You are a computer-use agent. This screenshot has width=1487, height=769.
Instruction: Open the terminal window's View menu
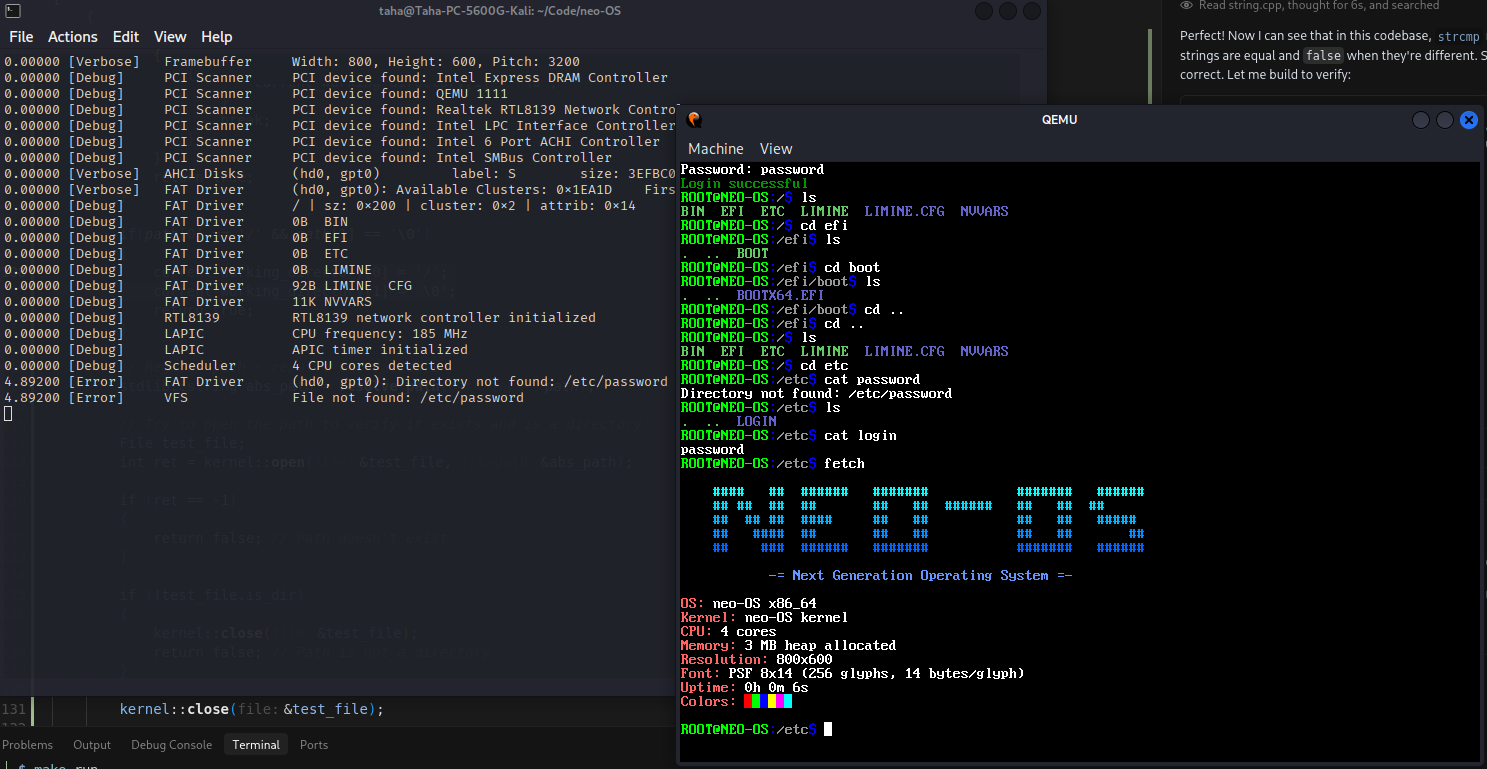[x=170, y=36]
